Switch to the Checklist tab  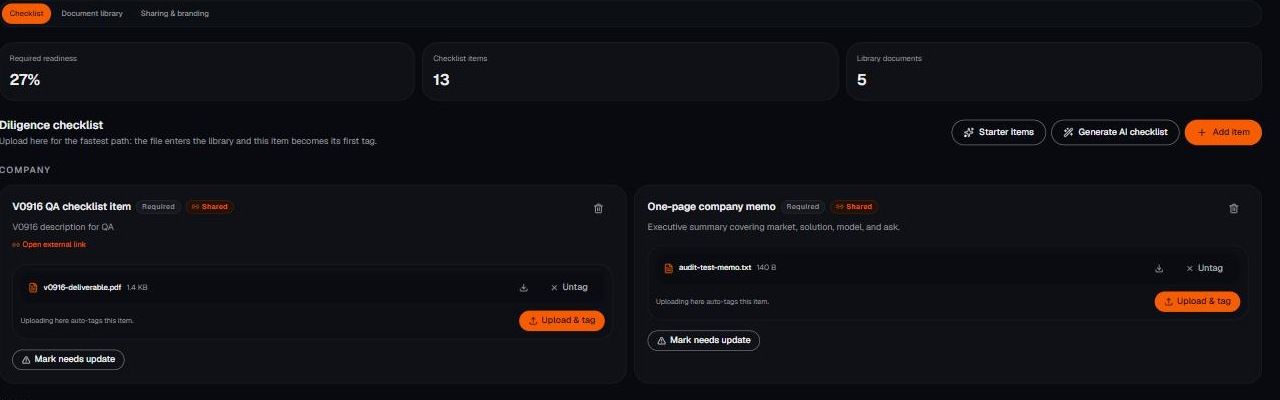click(26, 14)
